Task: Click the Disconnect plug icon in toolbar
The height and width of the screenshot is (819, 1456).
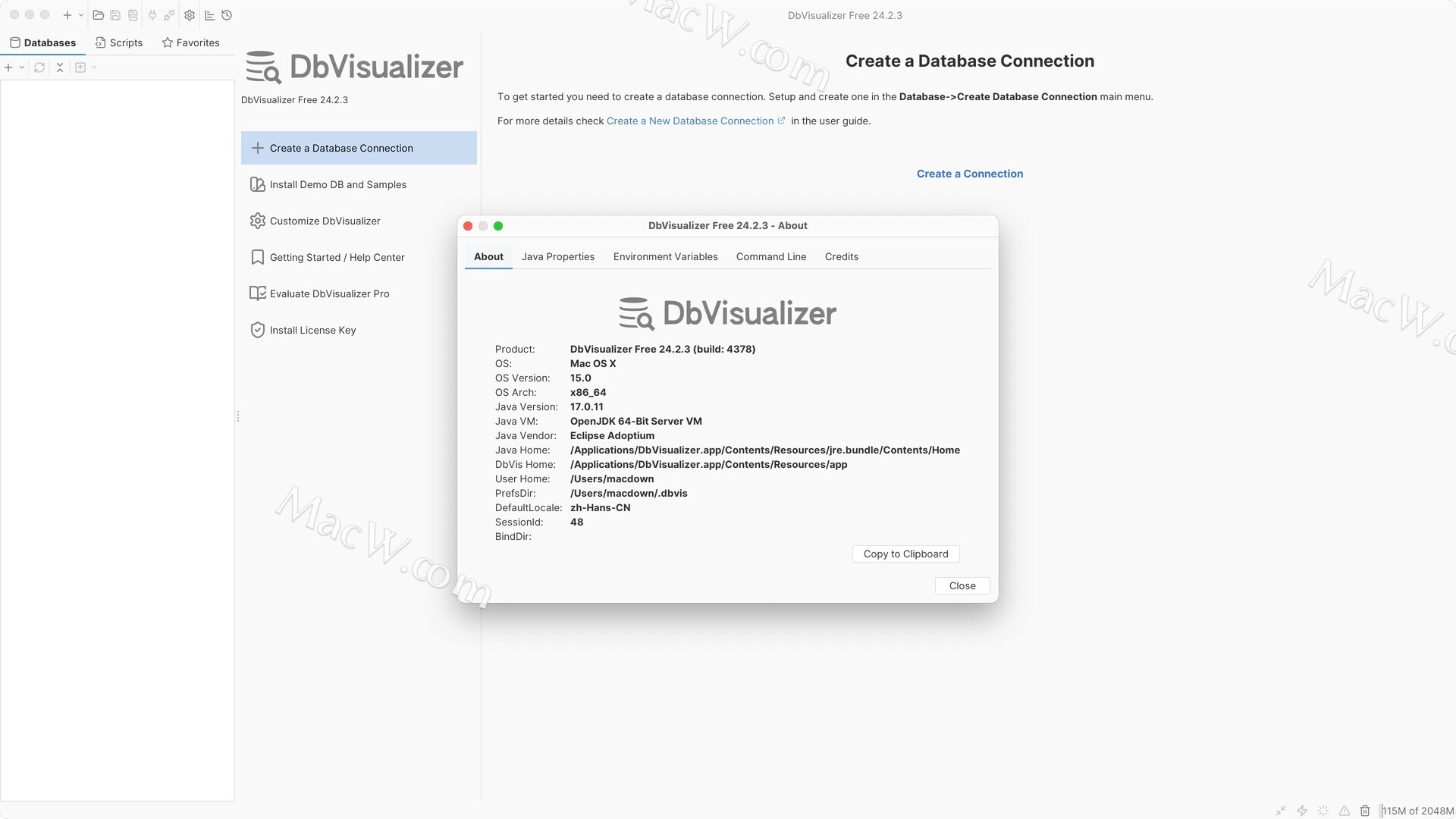Action: tap(169, 15)
